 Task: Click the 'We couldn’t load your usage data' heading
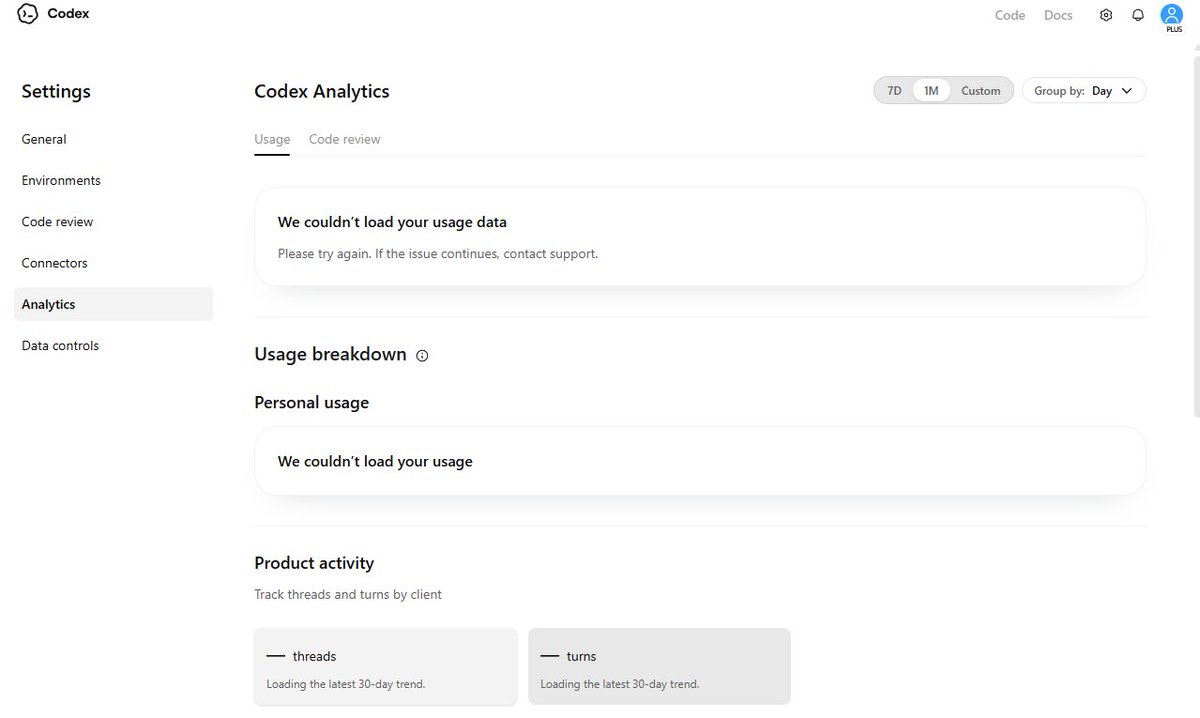point(392,222)
